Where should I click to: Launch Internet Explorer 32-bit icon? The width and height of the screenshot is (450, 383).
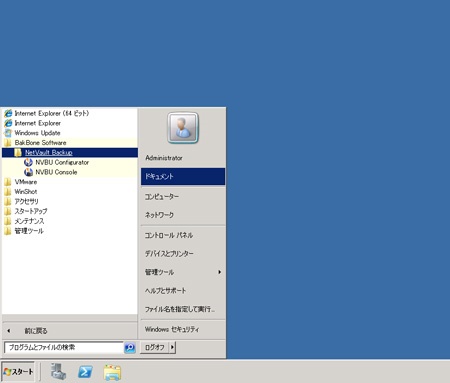[x=8, y=123]
